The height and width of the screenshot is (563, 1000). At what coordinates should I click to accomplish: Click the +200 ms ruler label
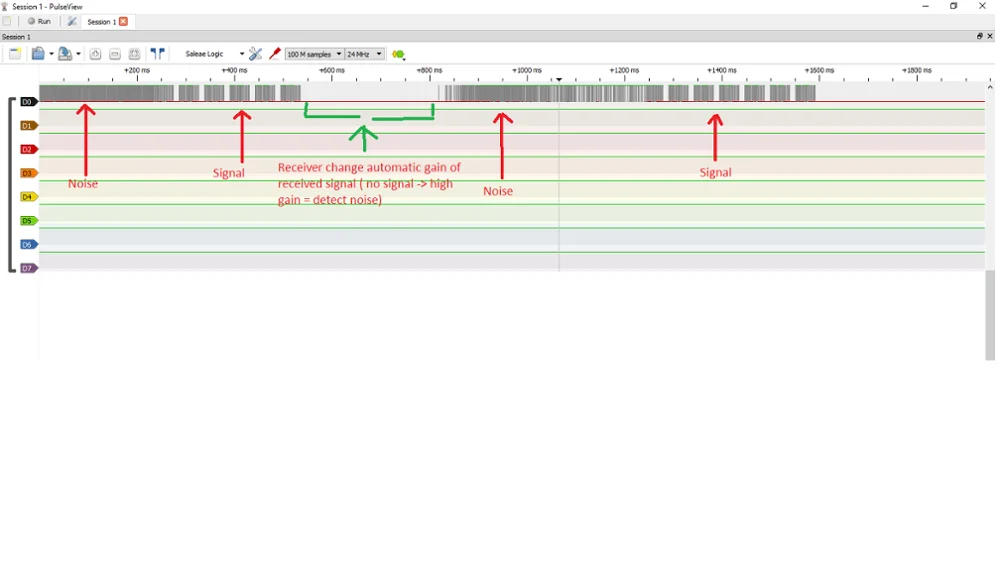coord(137,70)
